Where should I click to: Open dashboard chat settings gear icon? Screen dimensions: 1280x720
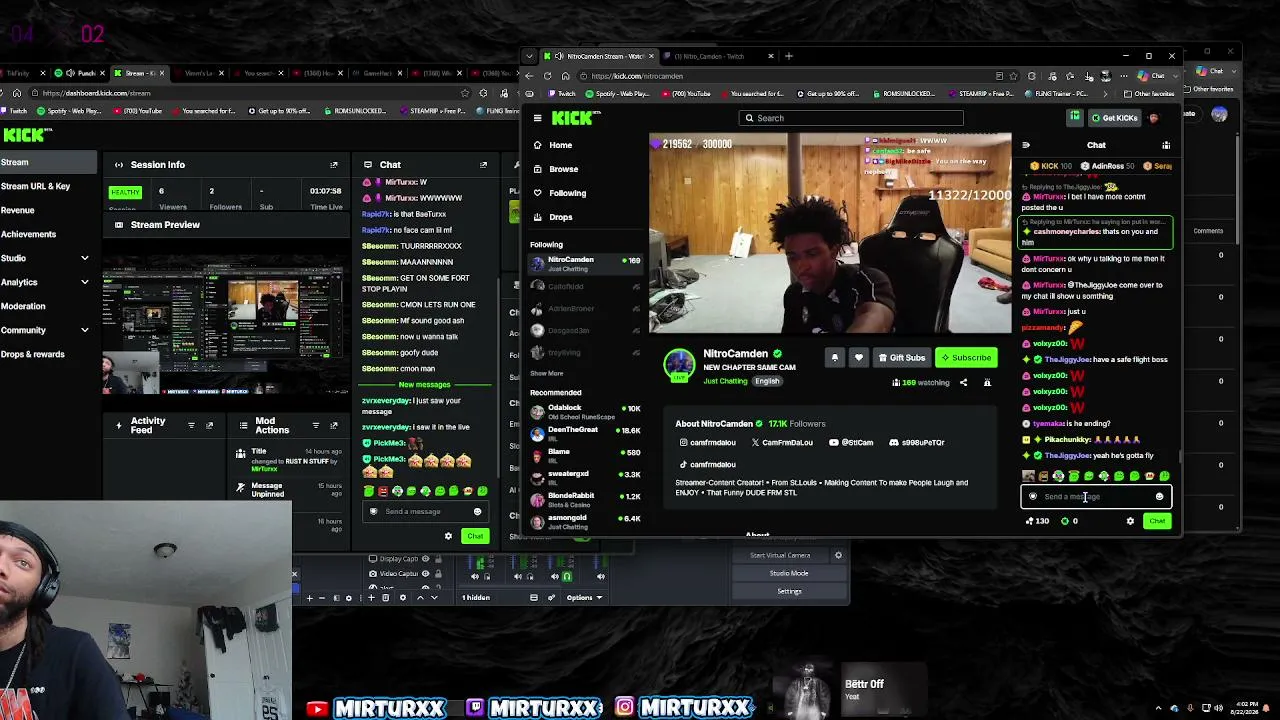[448, 536]
